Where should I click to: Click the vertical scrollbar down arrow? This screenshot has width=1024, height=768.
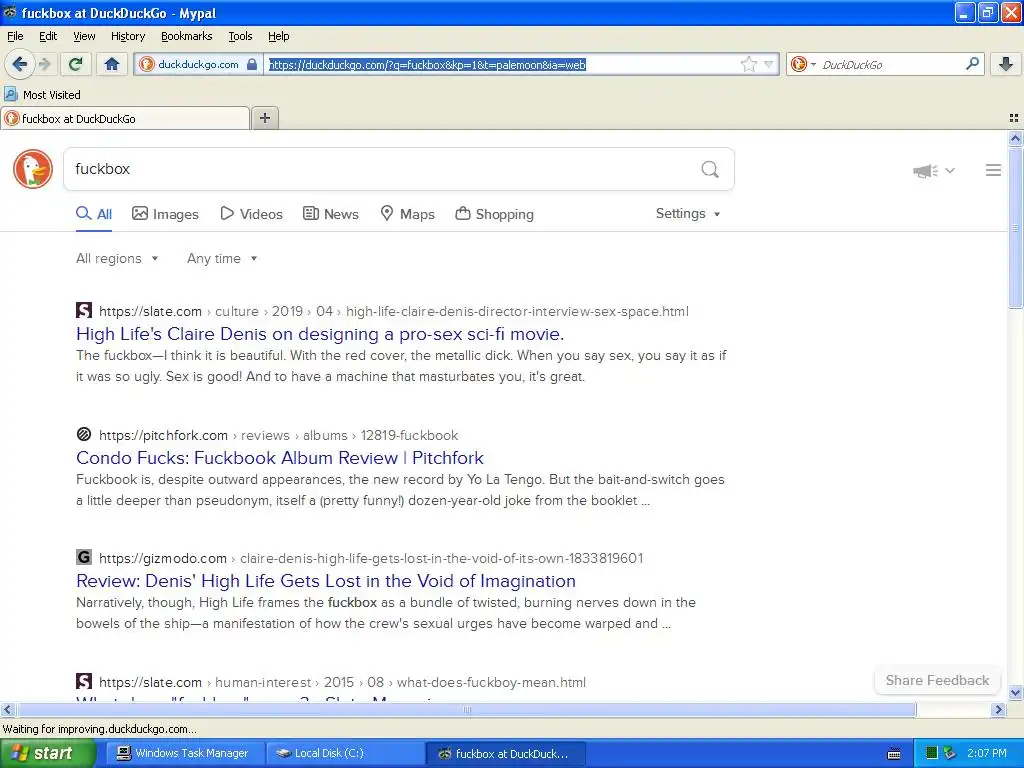(x=1015, y=692)
